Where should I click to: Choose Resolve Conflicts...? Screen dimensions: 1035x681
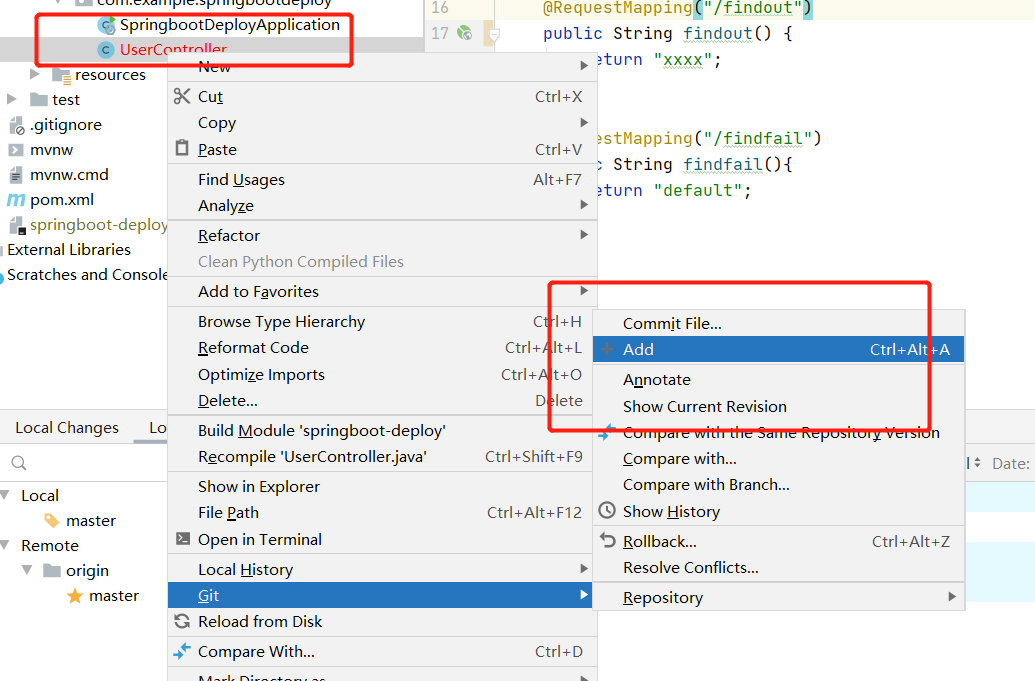(x=778, y=568)
